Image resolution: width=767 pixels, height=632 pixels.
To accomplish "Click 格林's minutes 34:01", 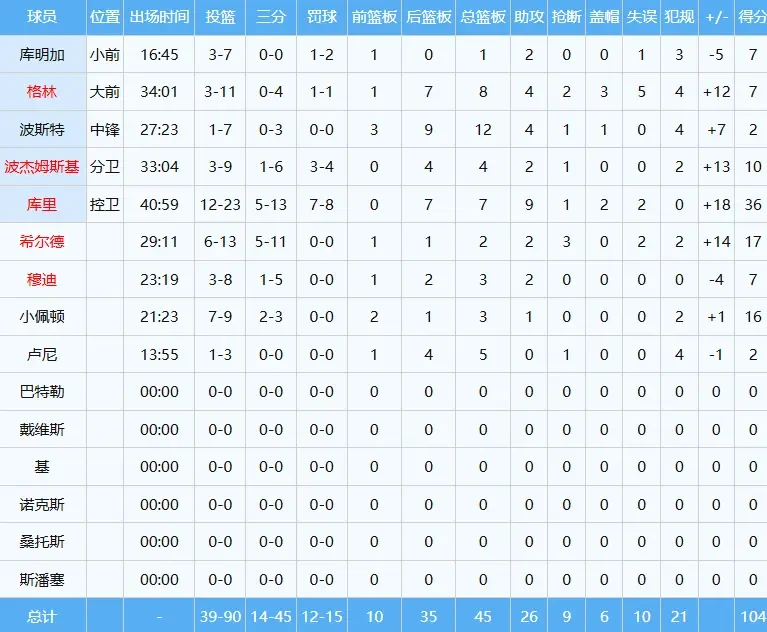I will [159, 92].
